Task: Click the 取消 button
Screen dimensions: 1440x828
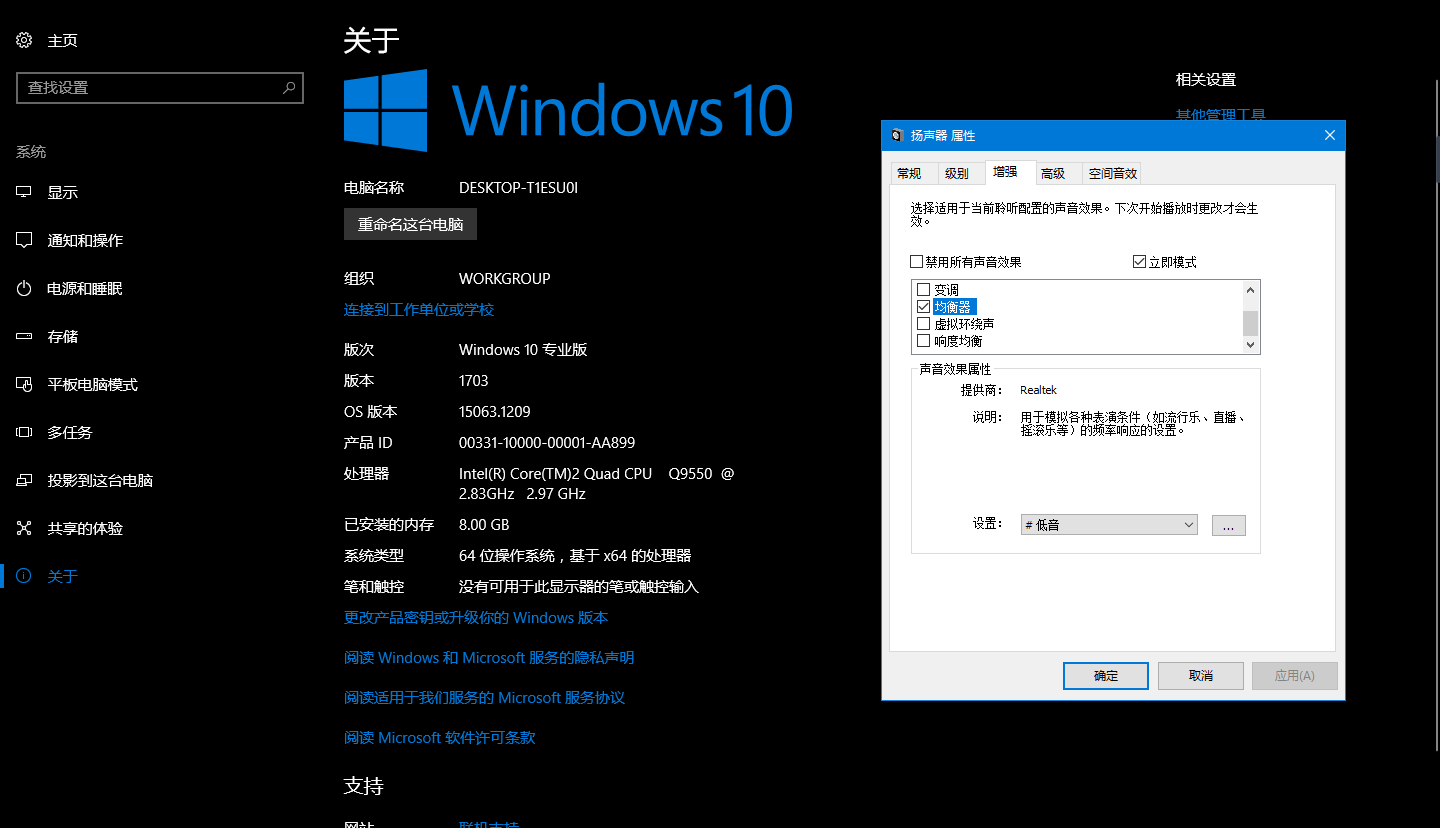Action: click(x=1201, y=675)
